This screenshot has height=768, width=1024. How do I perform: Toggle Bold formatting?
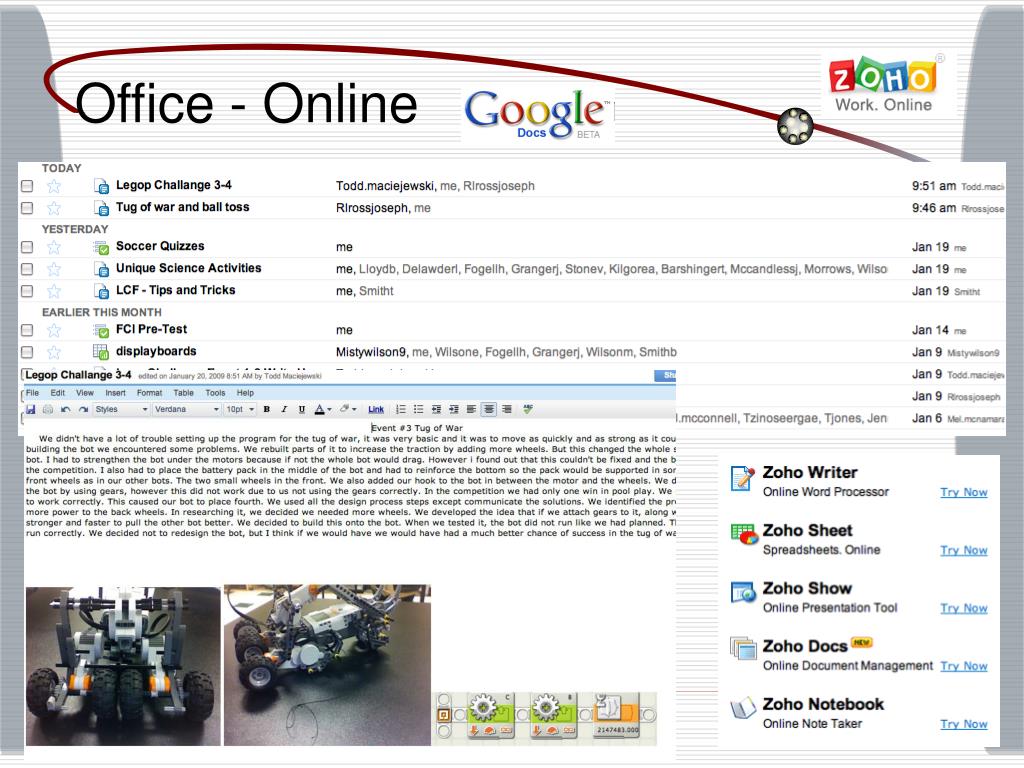coord(266,409)
